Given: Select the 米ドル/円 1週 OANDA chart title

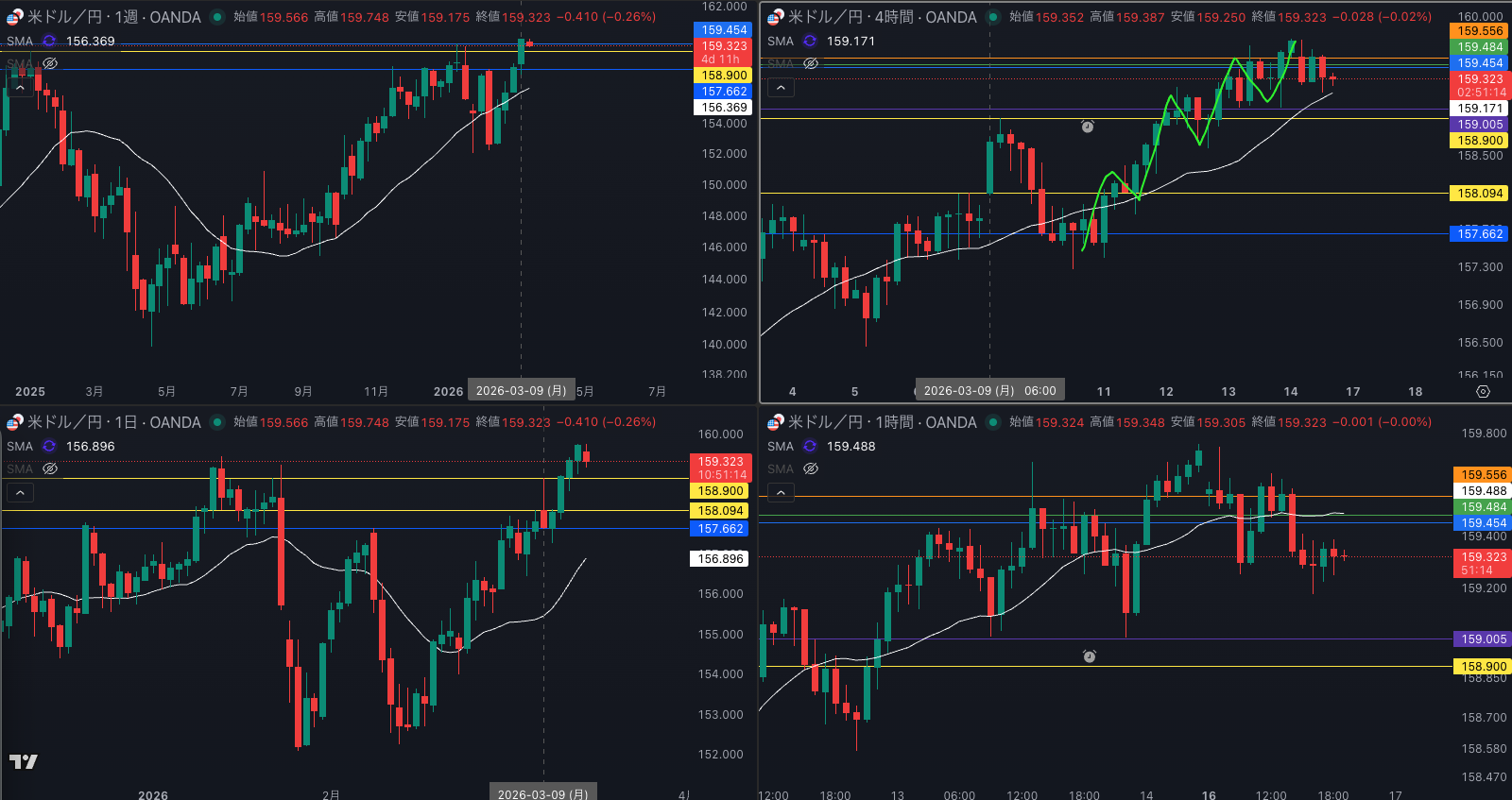Looking at the screenshot, I should (x=113, y=17).
